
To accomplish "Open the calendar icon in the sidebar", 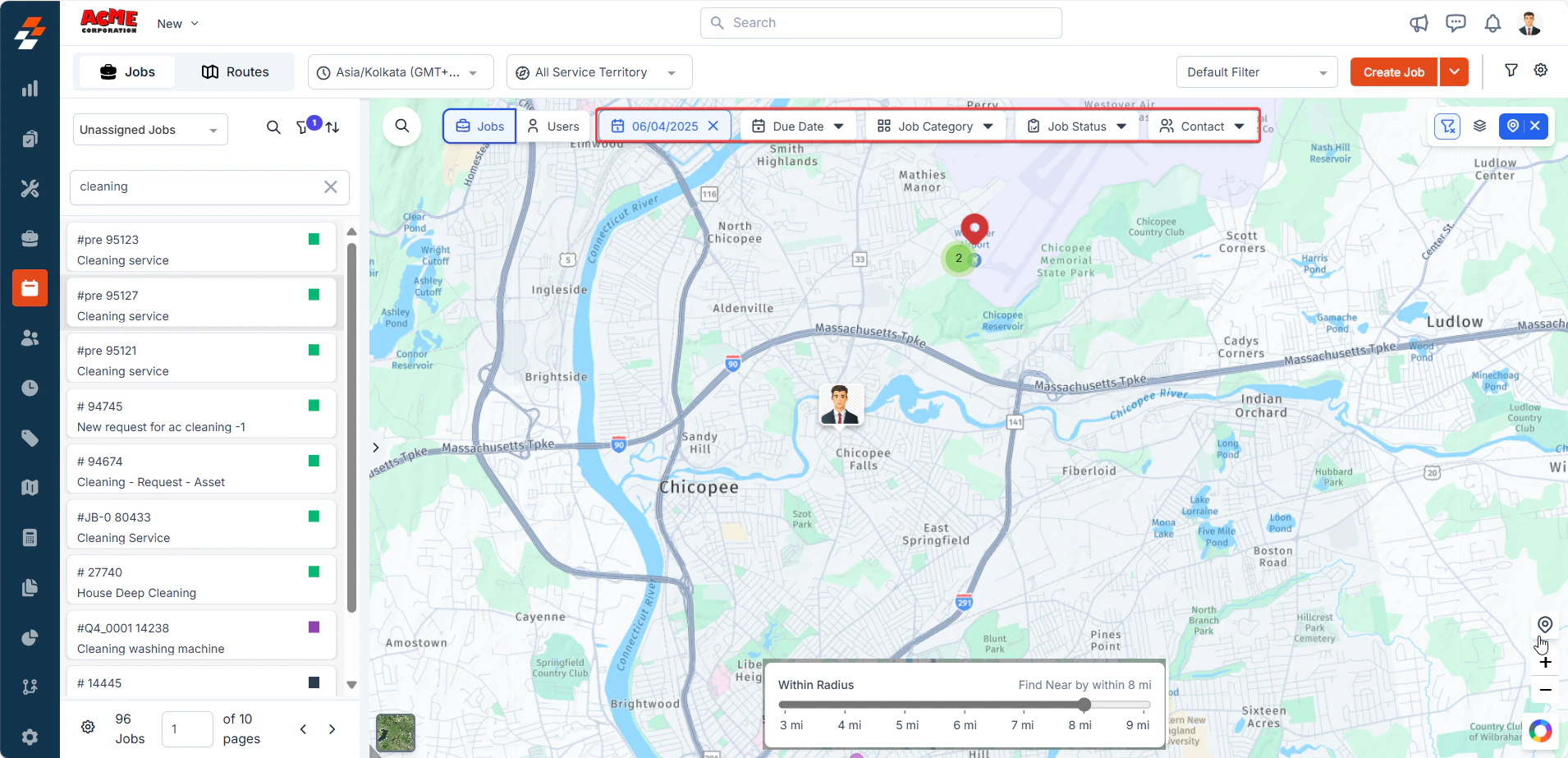I will pyautogui.click(x=30, y=288).
